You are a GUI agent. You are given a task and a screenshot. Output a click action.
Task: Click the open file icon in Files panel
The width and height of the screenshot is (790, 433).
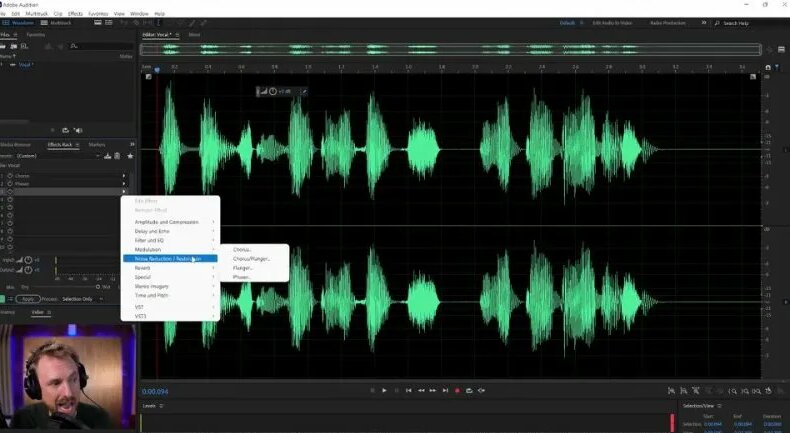(x=4, y=46)
